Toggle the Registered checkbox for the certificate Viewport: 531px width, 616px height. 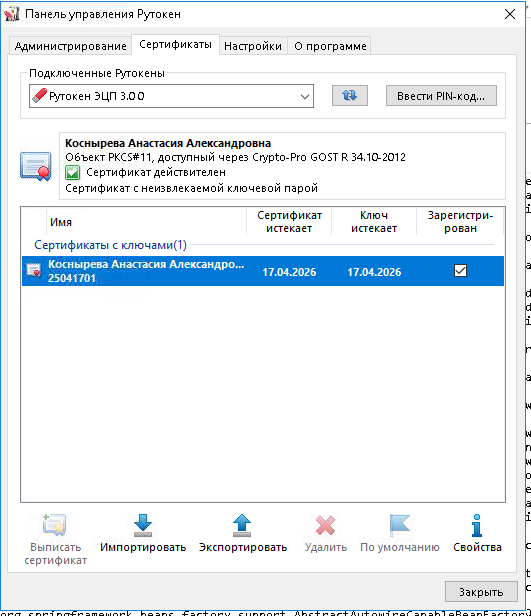[460, 271]
